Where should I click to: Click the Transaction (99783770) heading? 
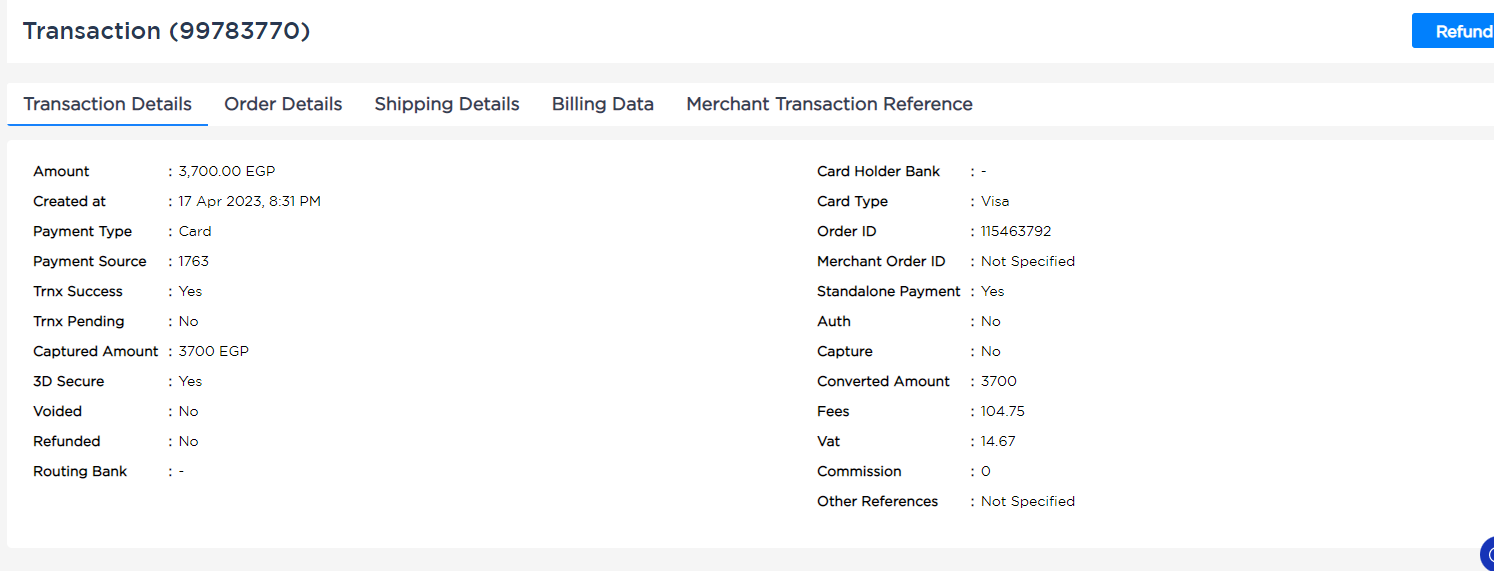167,31
